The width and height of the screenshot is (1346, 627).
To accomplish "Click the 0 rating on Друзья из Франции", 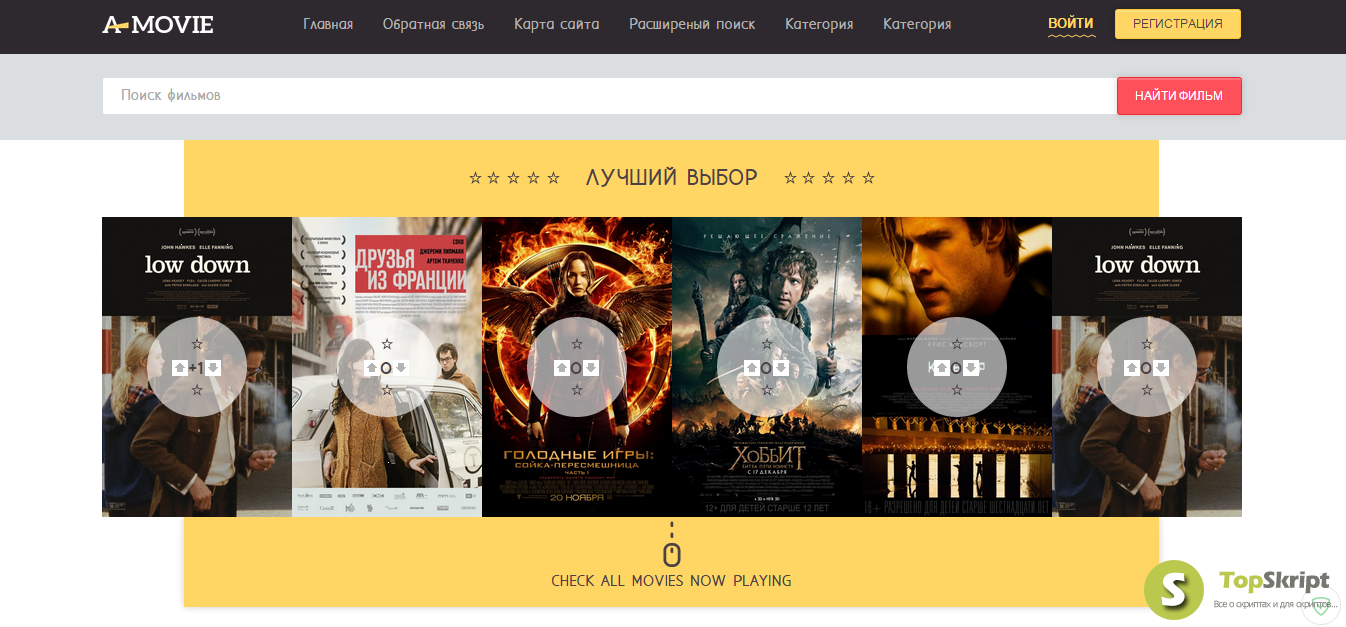I will pyautogui.click(x=386, y=368).
